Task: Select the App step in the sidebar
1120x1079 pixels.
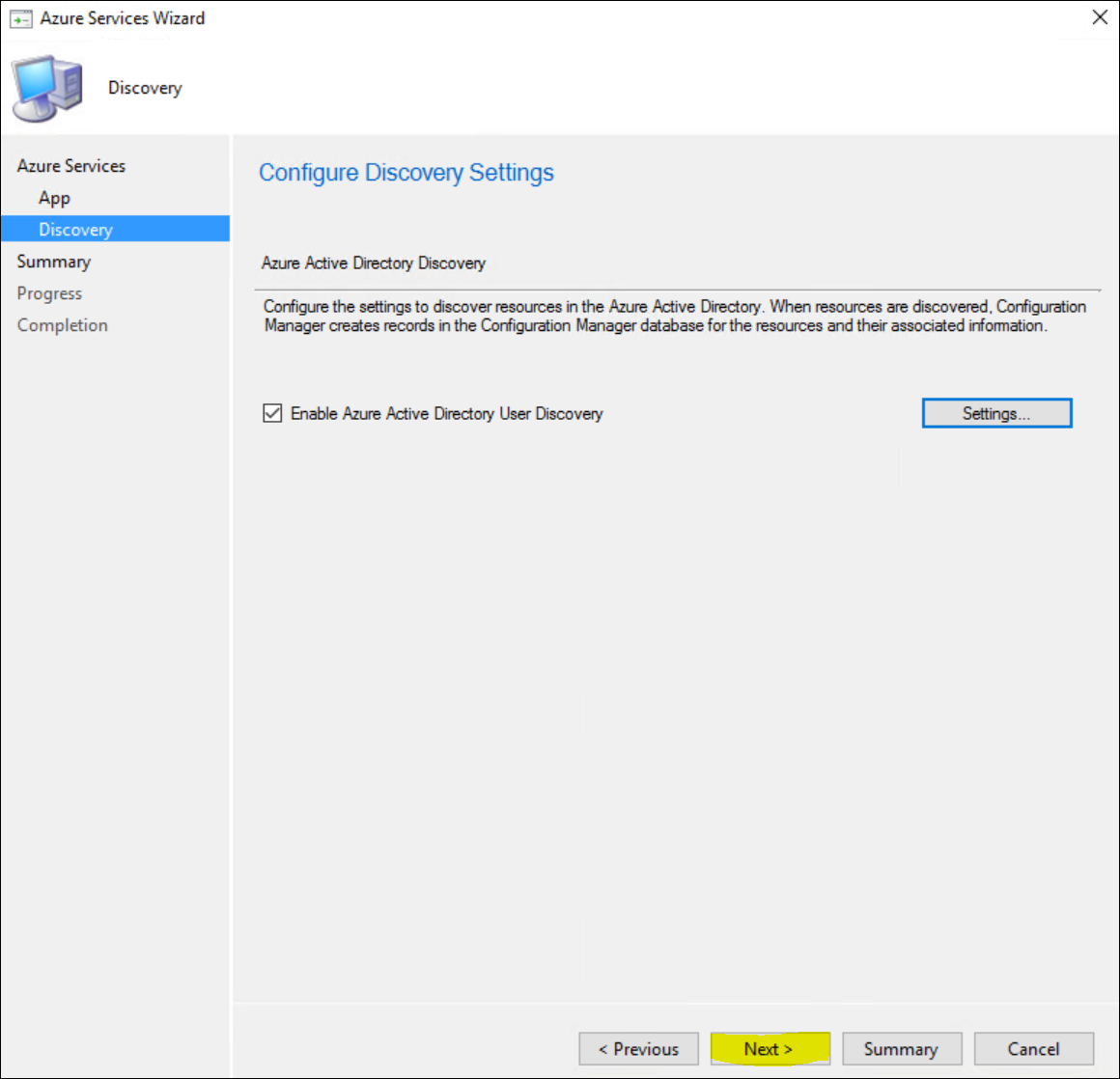Action: (x=54, y=198)
